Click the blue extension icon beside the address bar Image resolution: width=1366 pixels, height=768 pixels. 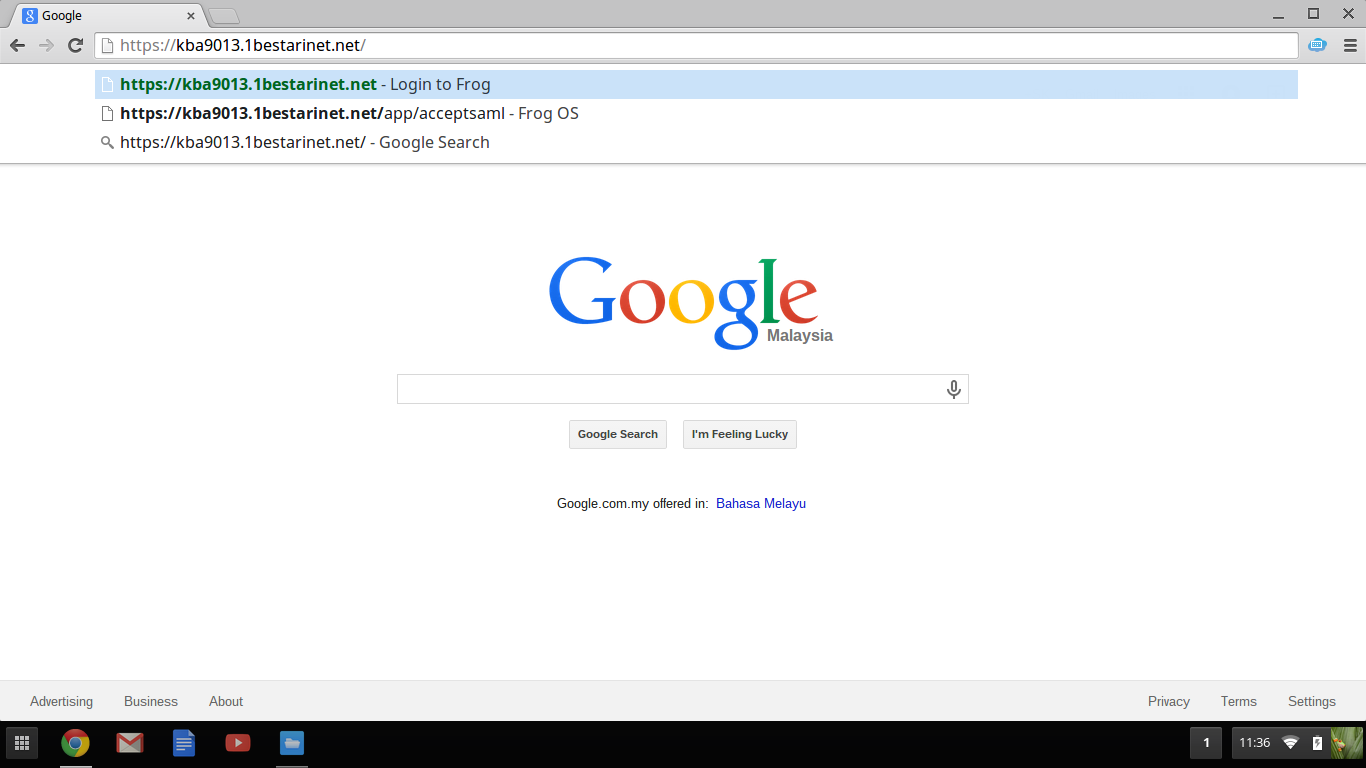pyautogui.click(x=1317, y=45)
